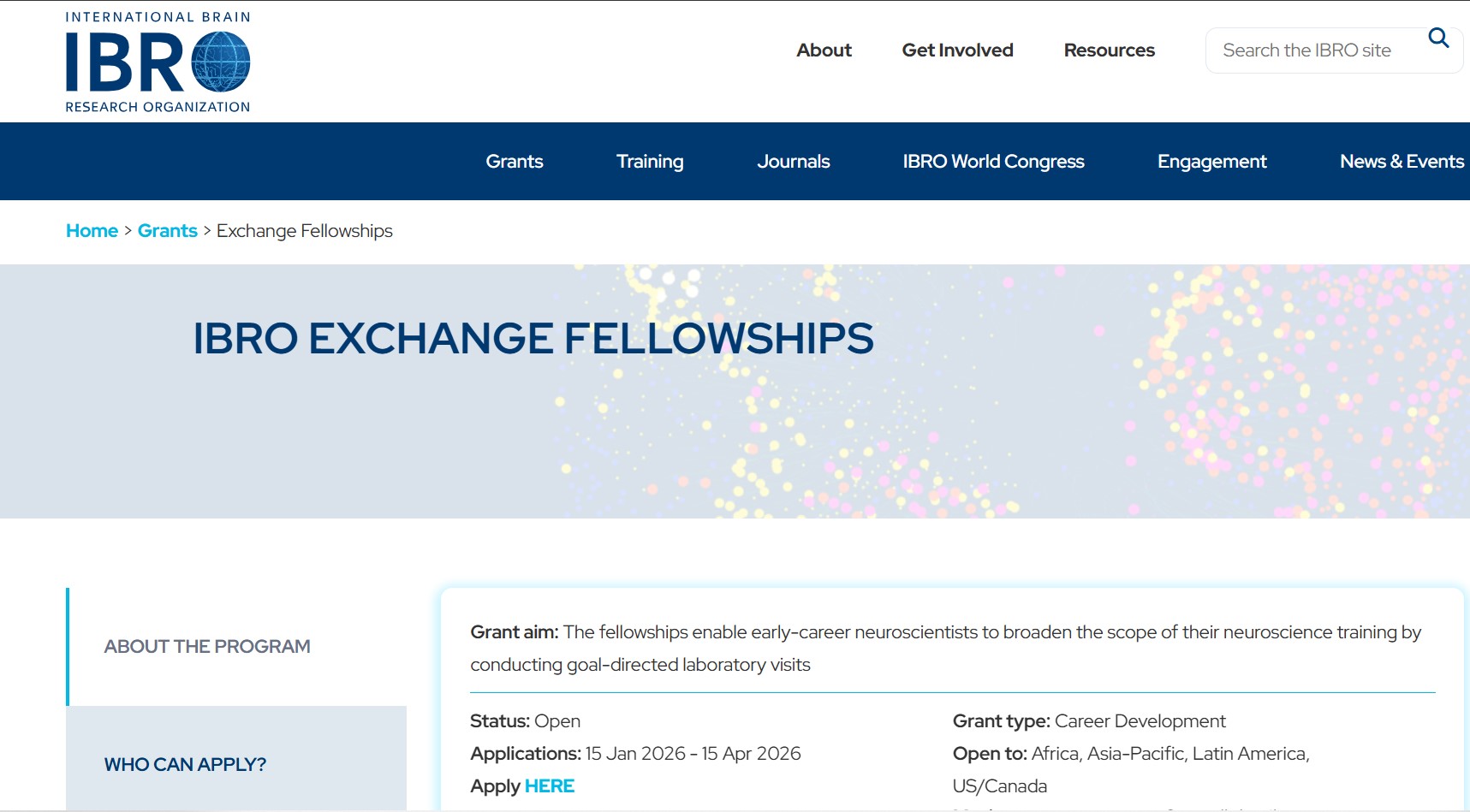1470x812 pixels.
Task: Open the Engagement menu
Action: [1211, 161]
